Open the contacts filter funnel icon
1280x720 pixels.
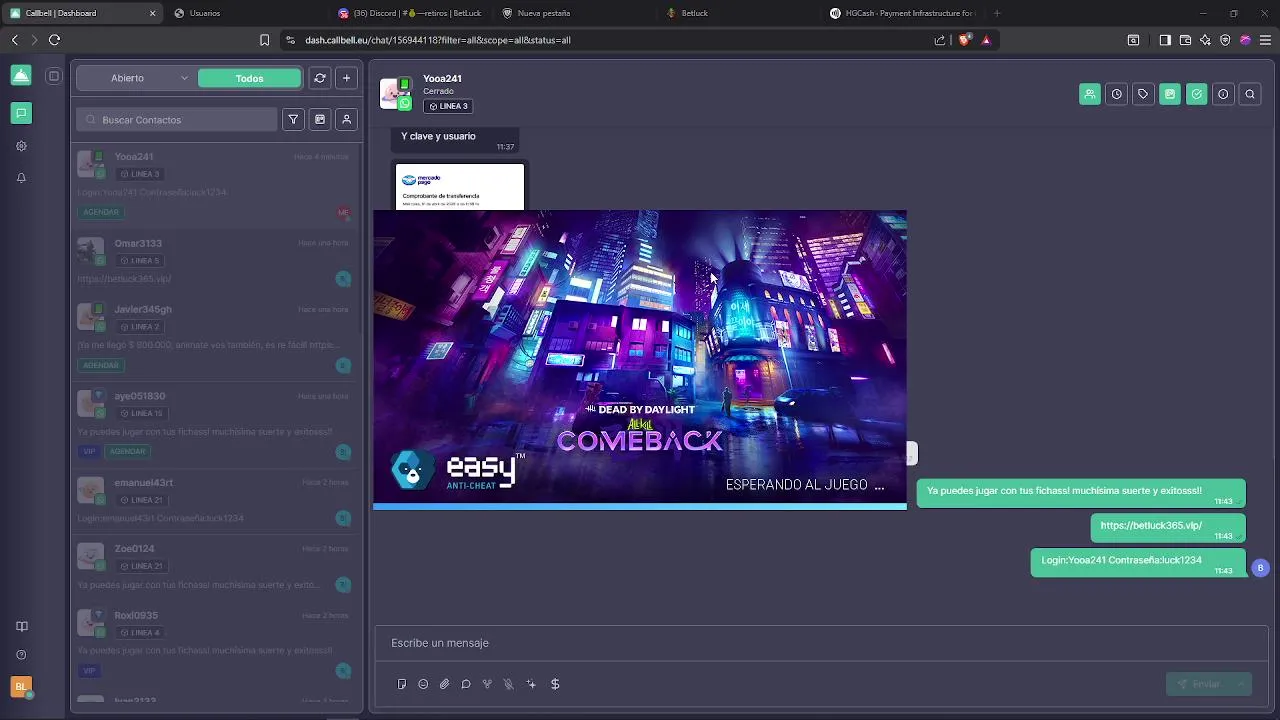click(293, 119)
